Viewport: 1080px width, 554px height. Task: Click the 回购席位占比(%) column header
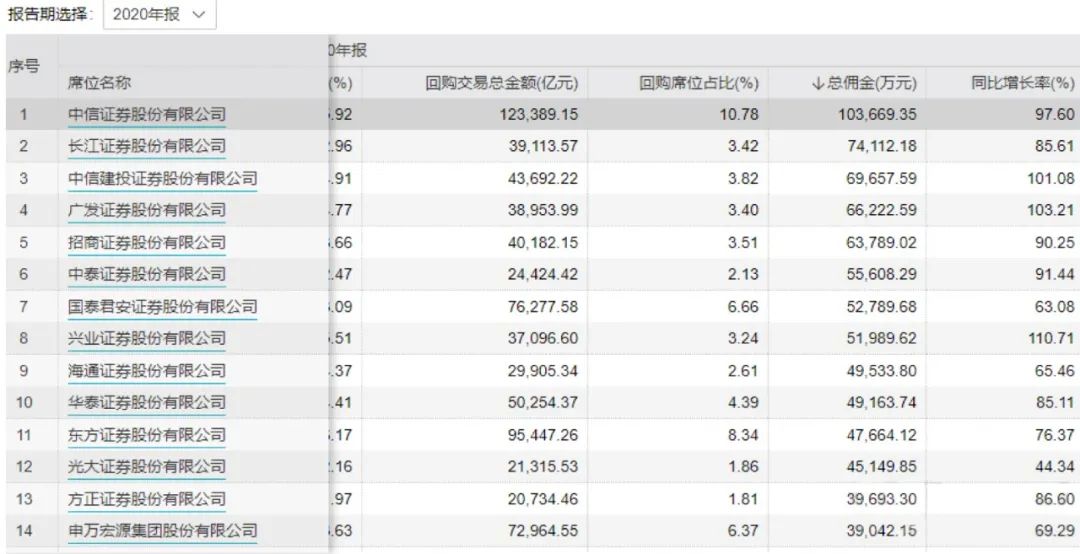698,82
